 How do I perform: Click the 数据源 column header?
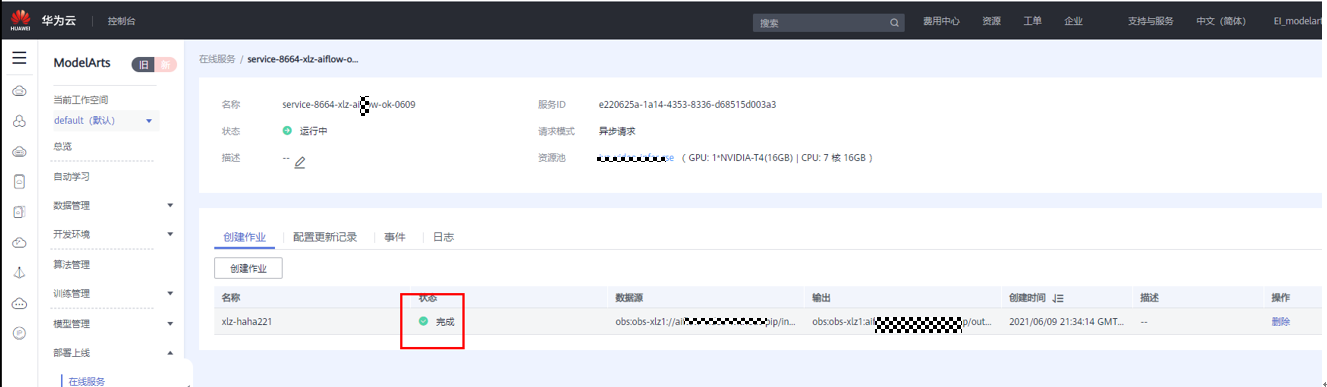pos(629,298)
